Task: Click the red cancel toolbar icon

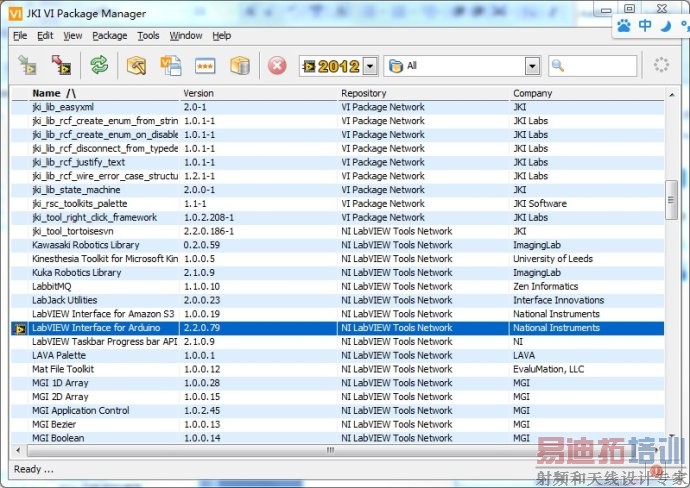Action: (277, 66)
